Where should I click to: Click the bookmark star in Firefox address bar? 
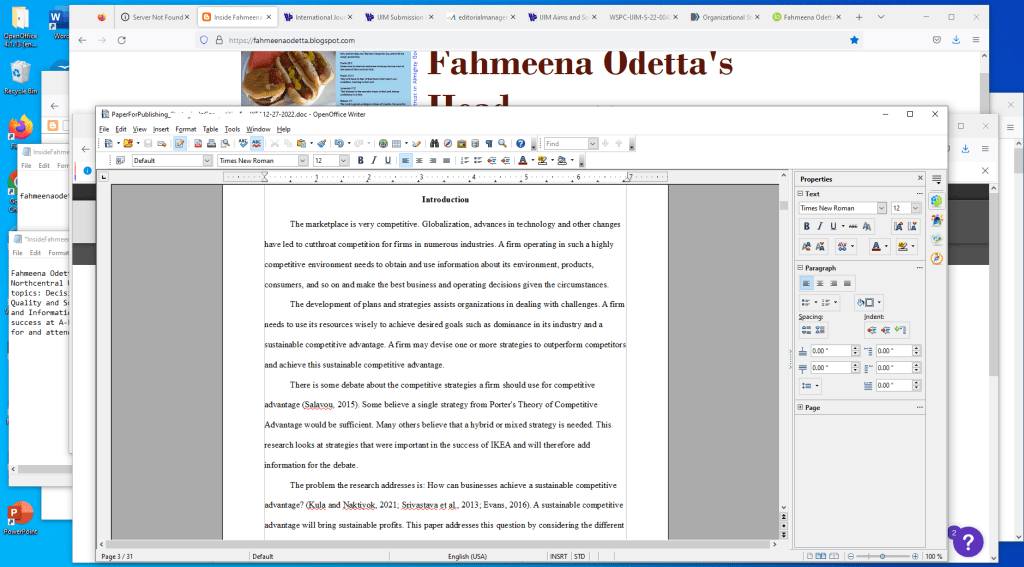point(854,40)
